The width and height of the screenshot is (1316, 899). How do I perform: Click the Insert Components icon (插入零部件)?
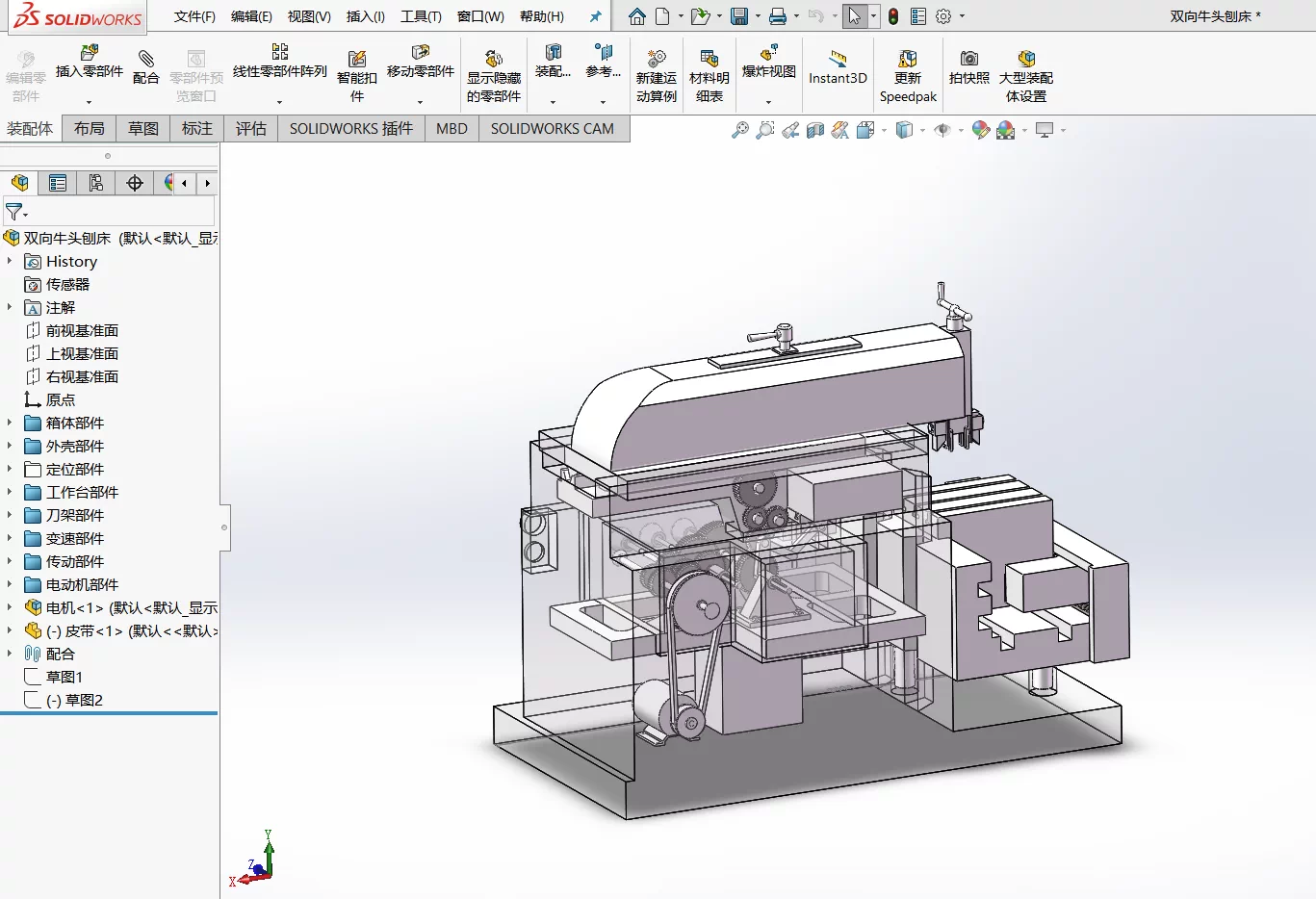tap(90, 63)
